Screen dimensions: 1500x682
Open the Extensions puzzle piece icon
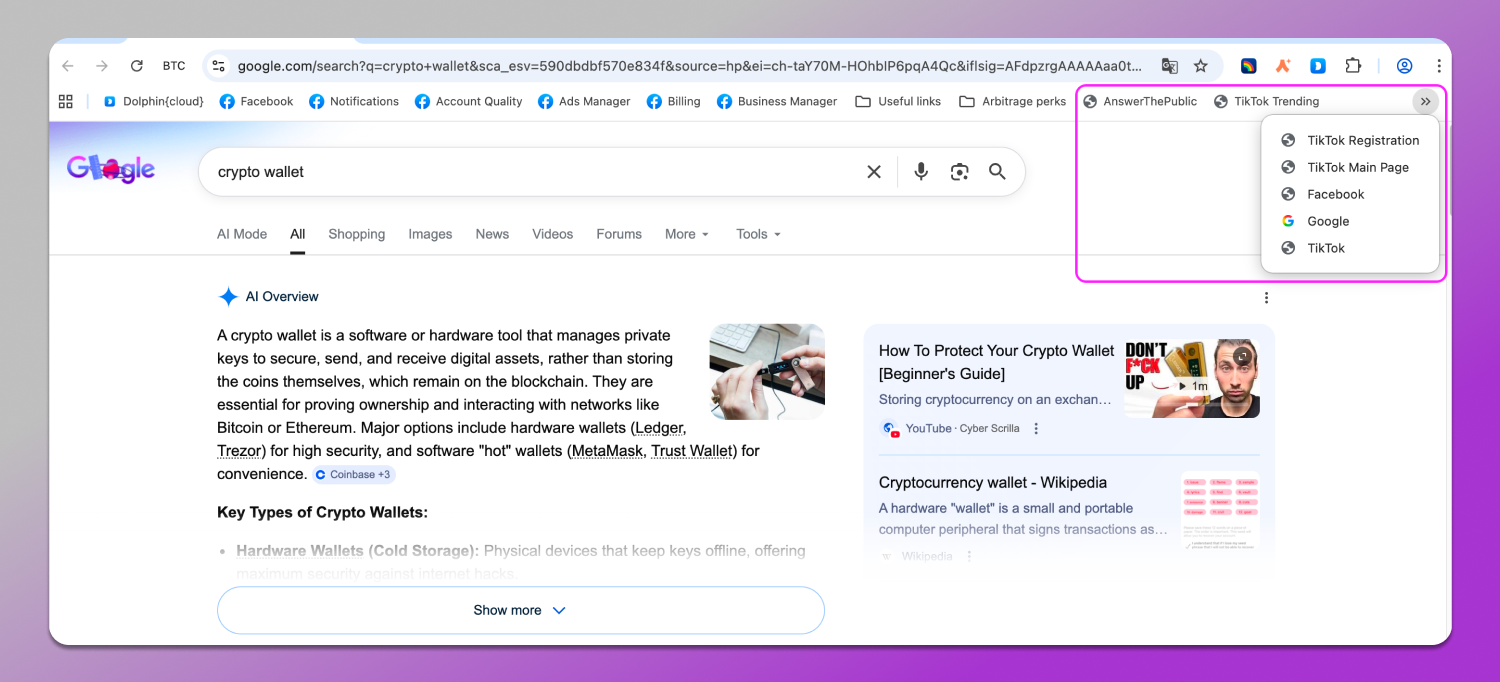[x=1353, y=66]
